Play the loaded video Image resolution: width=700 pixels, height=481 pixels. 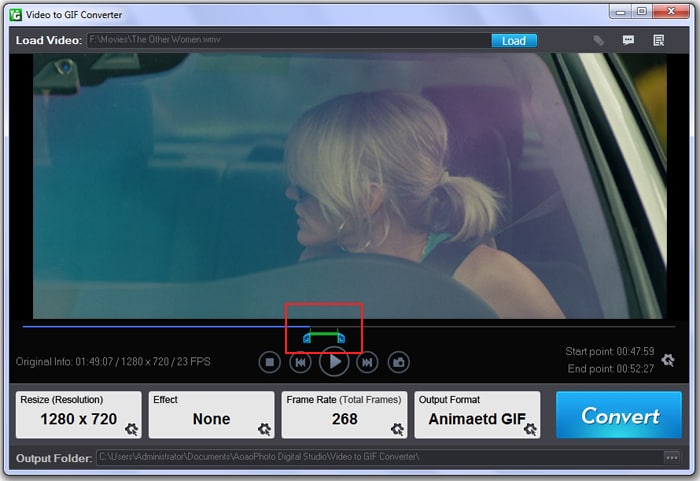coord(334,362)
